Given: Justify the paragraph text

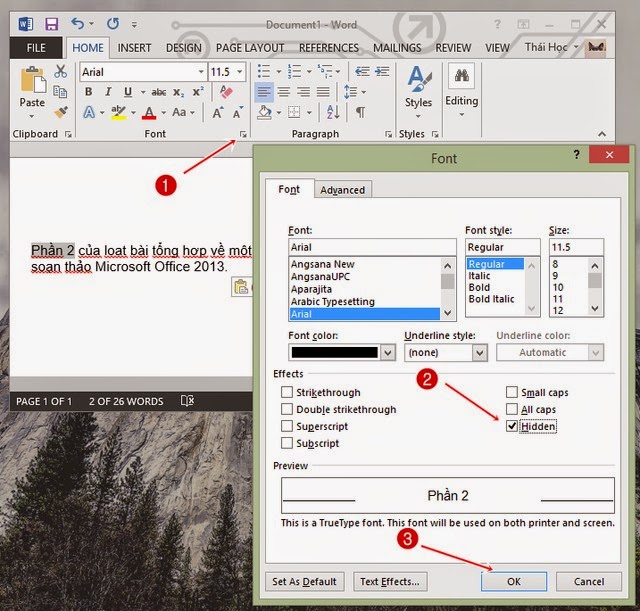Looking at the screenshot, I should 323,92.
